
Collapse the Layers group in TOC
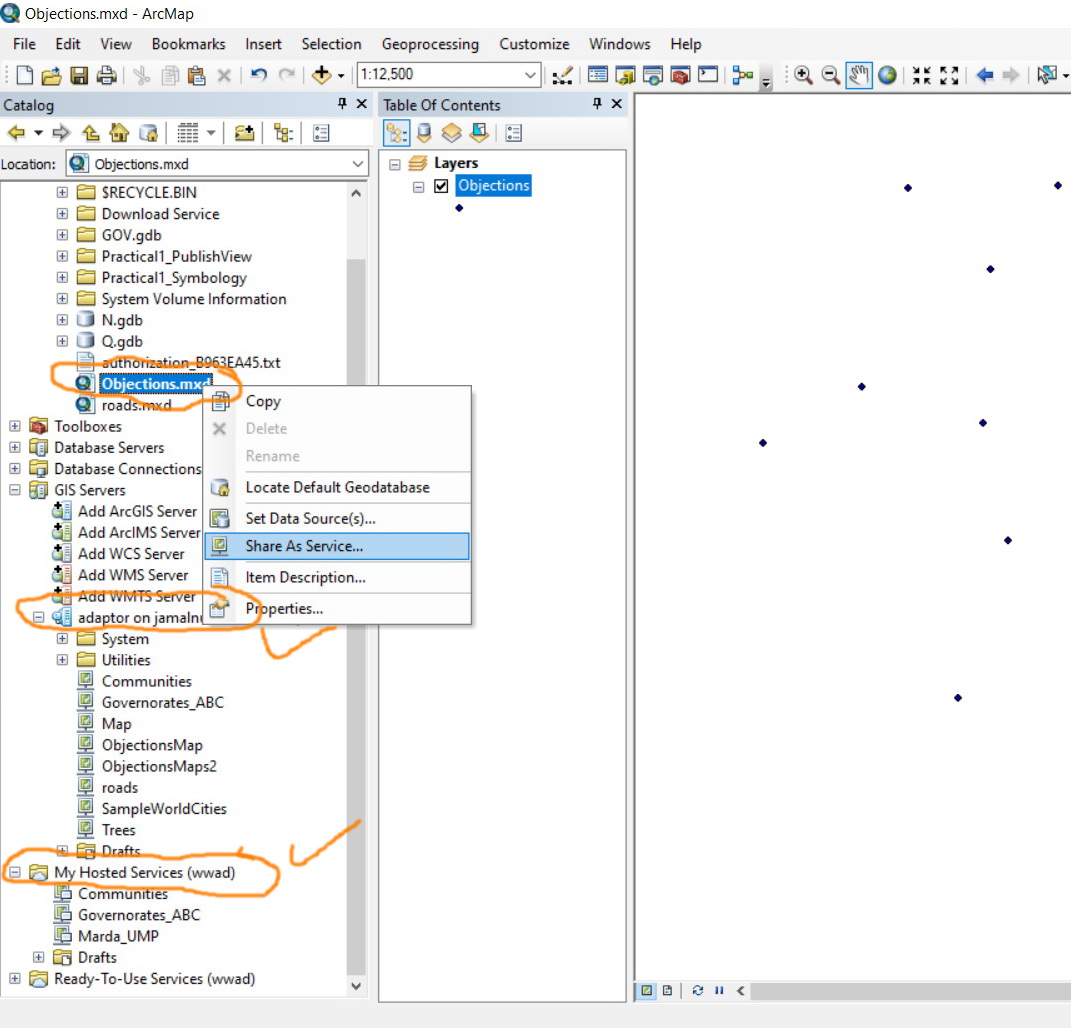(x=395, y=165)
